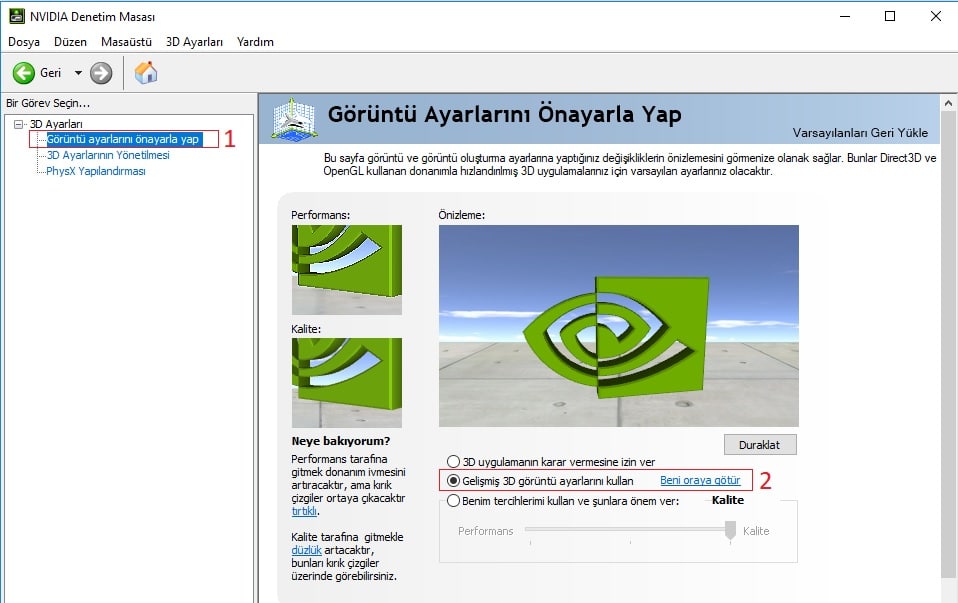Select Görüntü ayarlarını önayarla yap tree item
Viewport: 958px width, 603px height.
coord(123,139)
